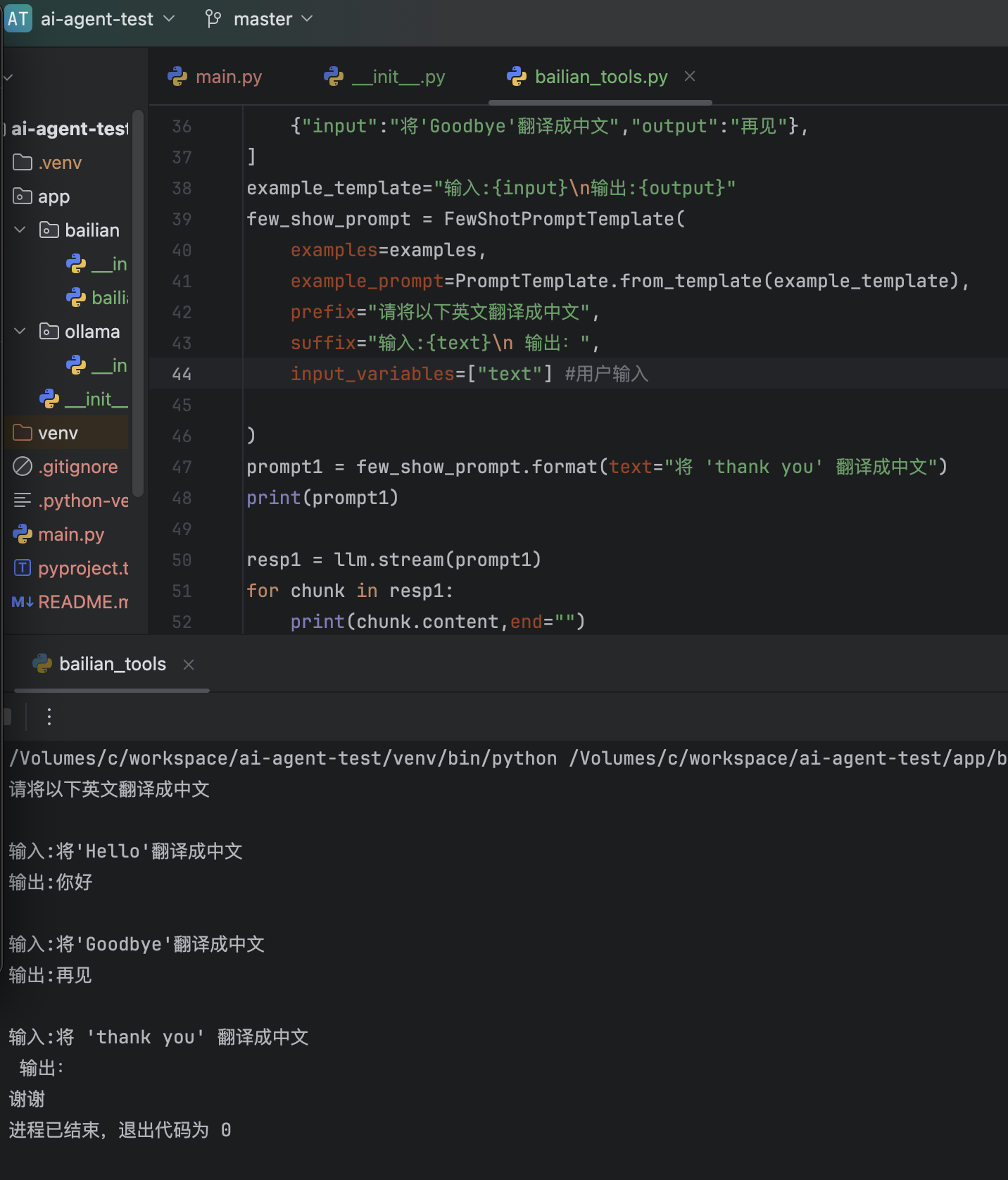This screenshot has width=1008, height=1180.
Task: Collapse project panel header chevron
Action: point(8,77)
